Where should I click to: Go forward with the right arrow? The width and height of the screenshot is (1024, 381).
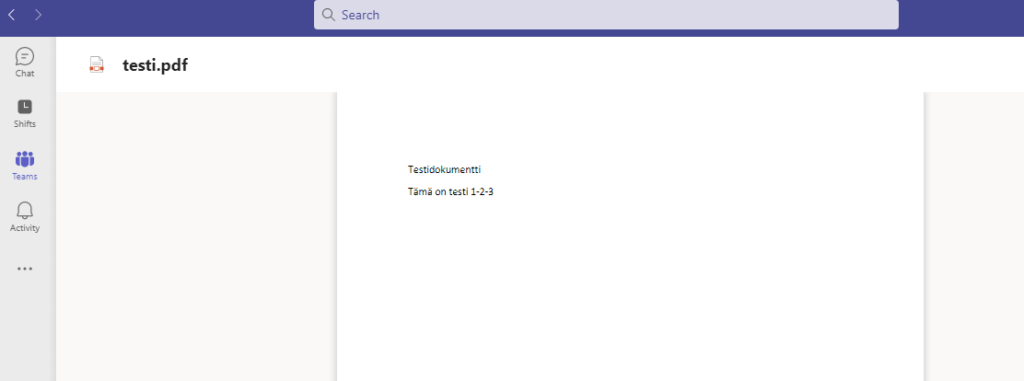38,14
